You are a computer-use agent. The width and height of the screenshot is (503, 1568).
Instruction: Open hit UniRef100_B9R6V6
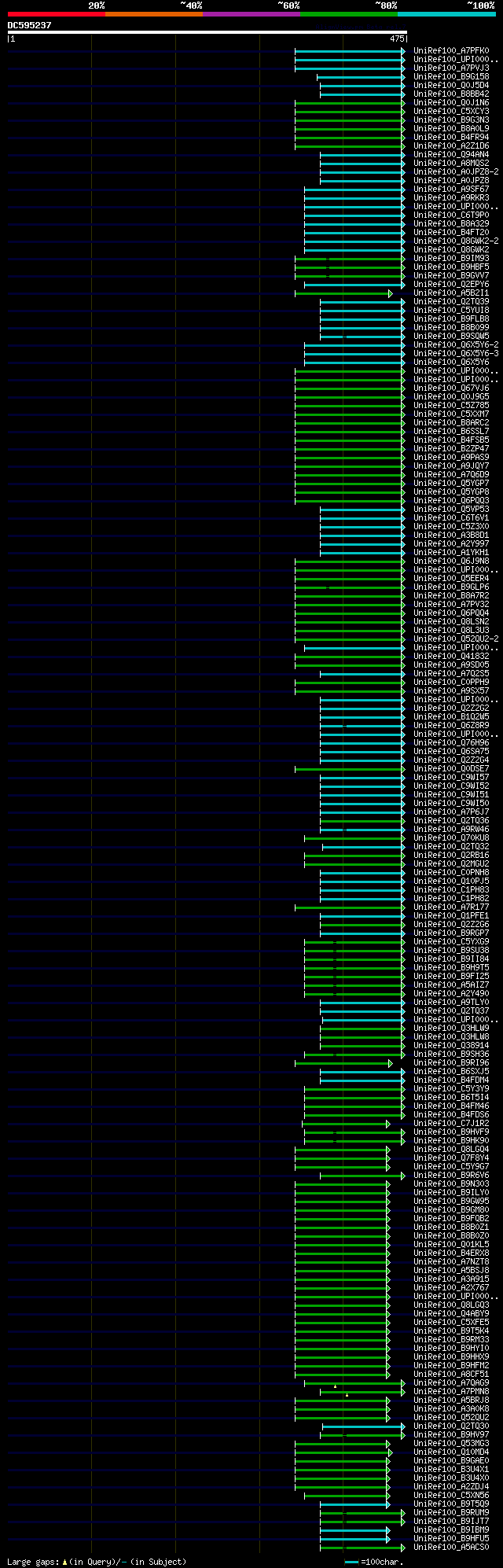coord(451,1176)
